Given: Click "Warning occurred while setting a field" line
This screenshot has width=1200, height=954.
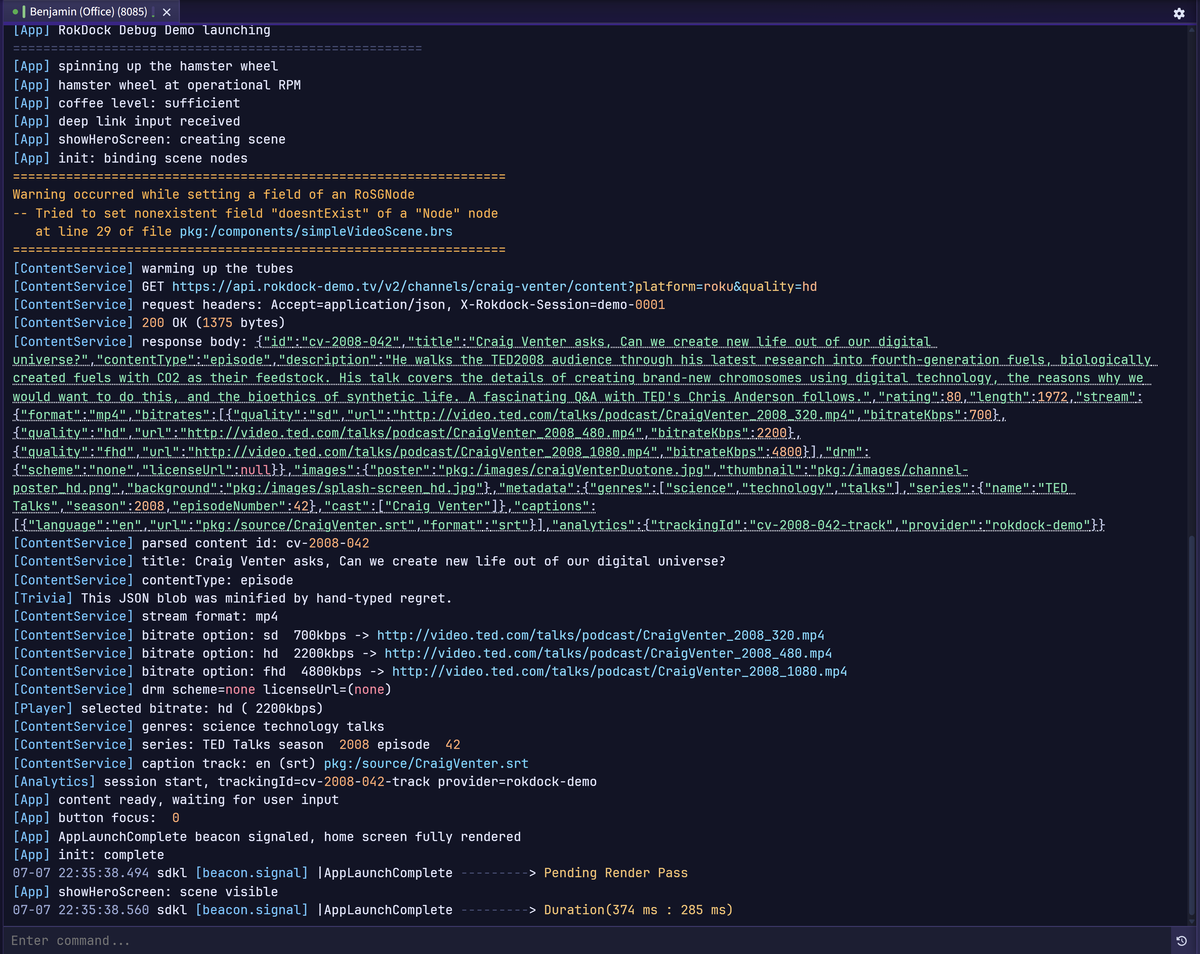Looking at the screenshot, I should [x=213, y=195].
